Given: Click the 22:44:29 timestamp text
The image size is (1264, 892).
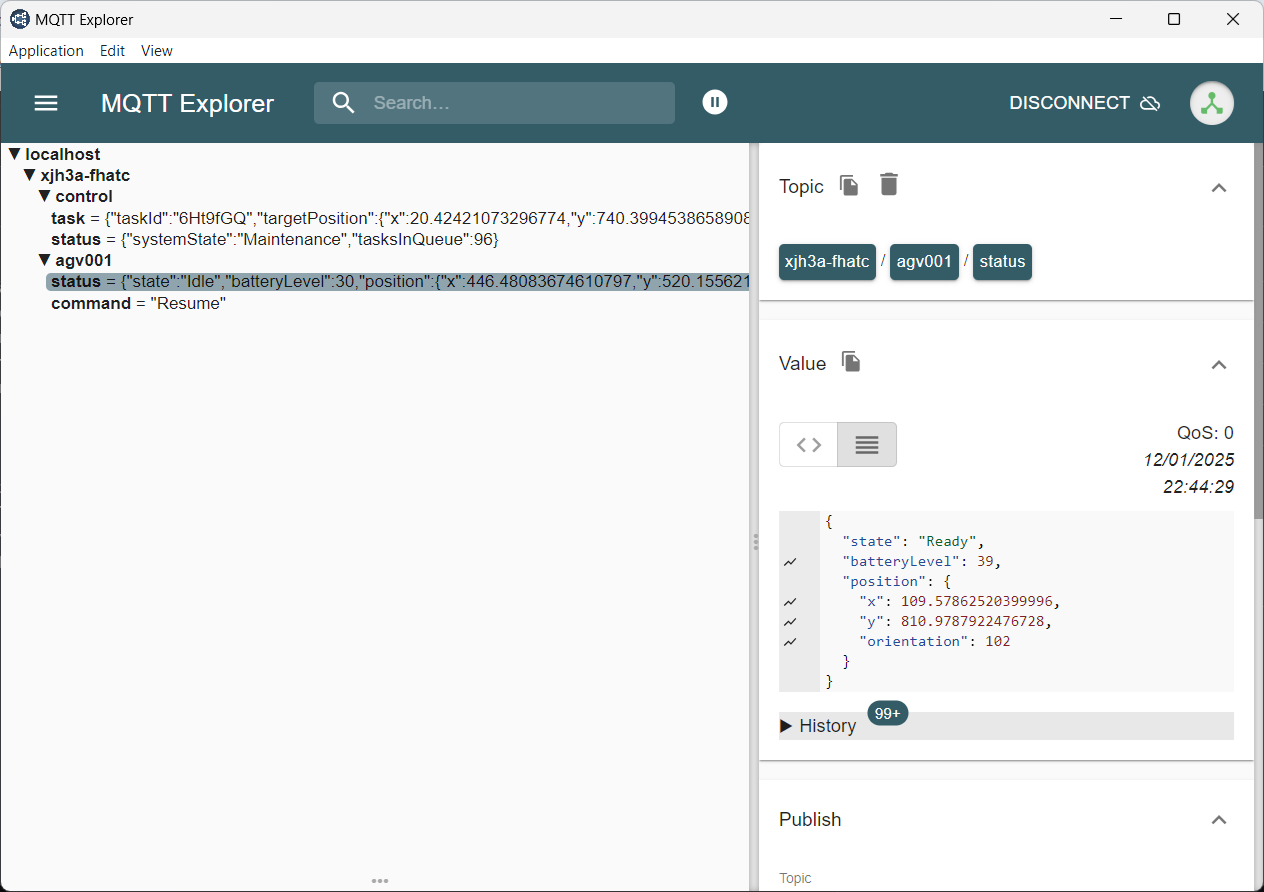Looking at the screenshot, I should (1198, 487).
